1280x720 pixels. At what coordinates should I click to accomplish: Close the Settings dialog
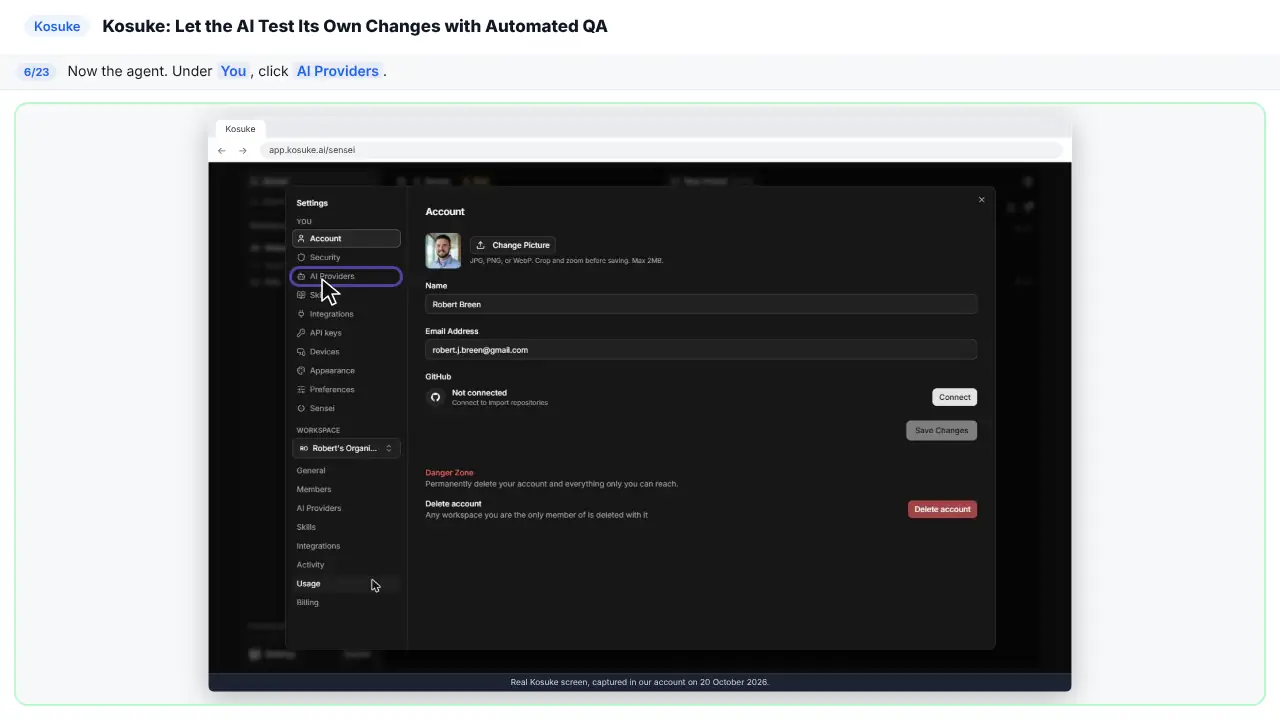[x=981, y=200]
